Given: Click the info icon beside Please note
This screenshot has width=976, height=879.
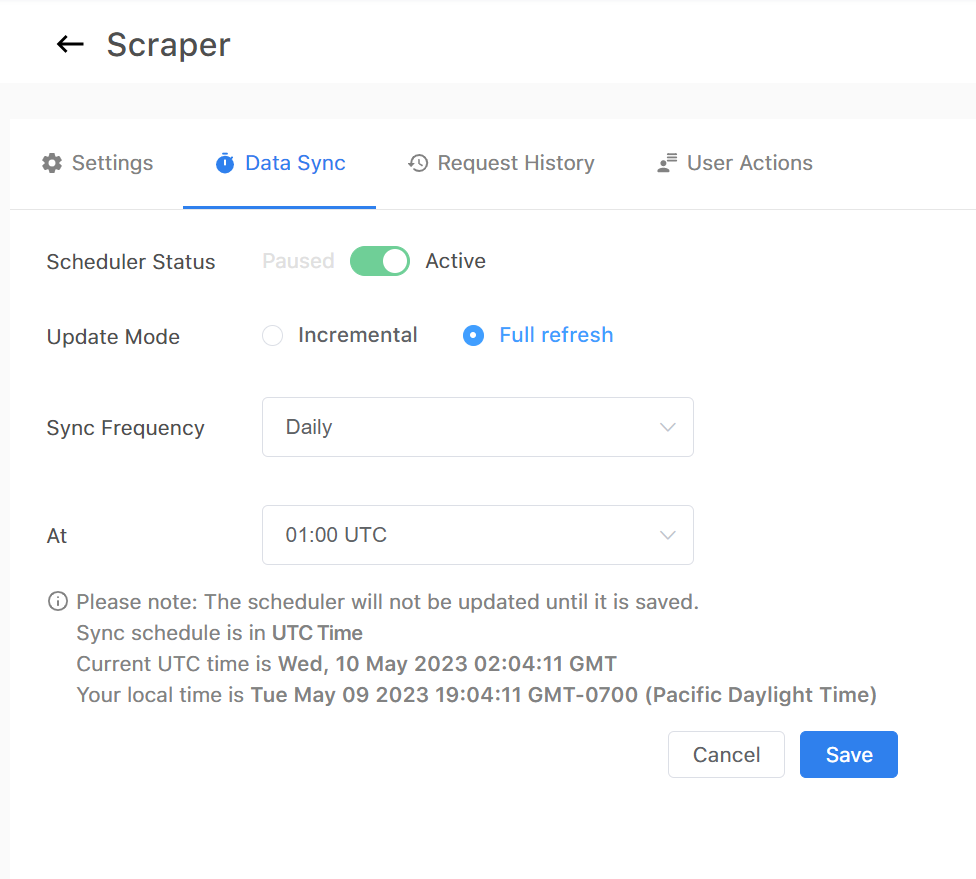Looking at the screenshot, I should (58, 601).
